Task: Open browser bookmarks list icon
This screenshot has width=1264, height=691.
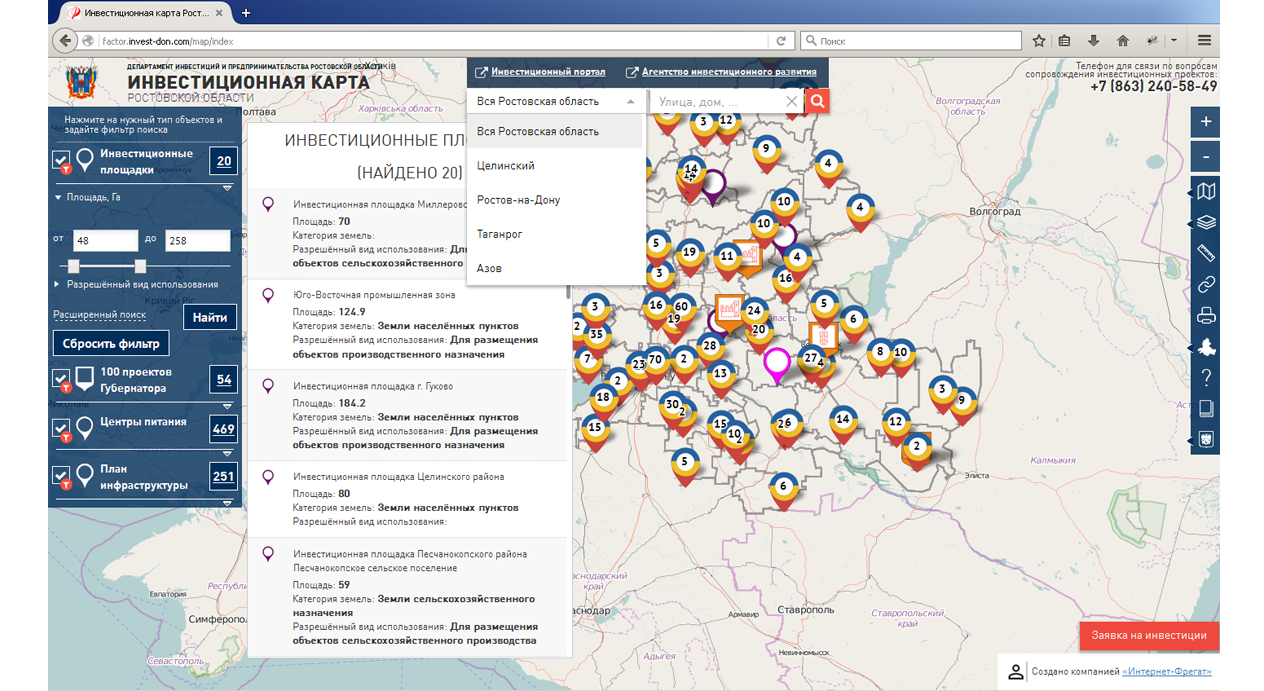Action: (x=1065, y=41)
